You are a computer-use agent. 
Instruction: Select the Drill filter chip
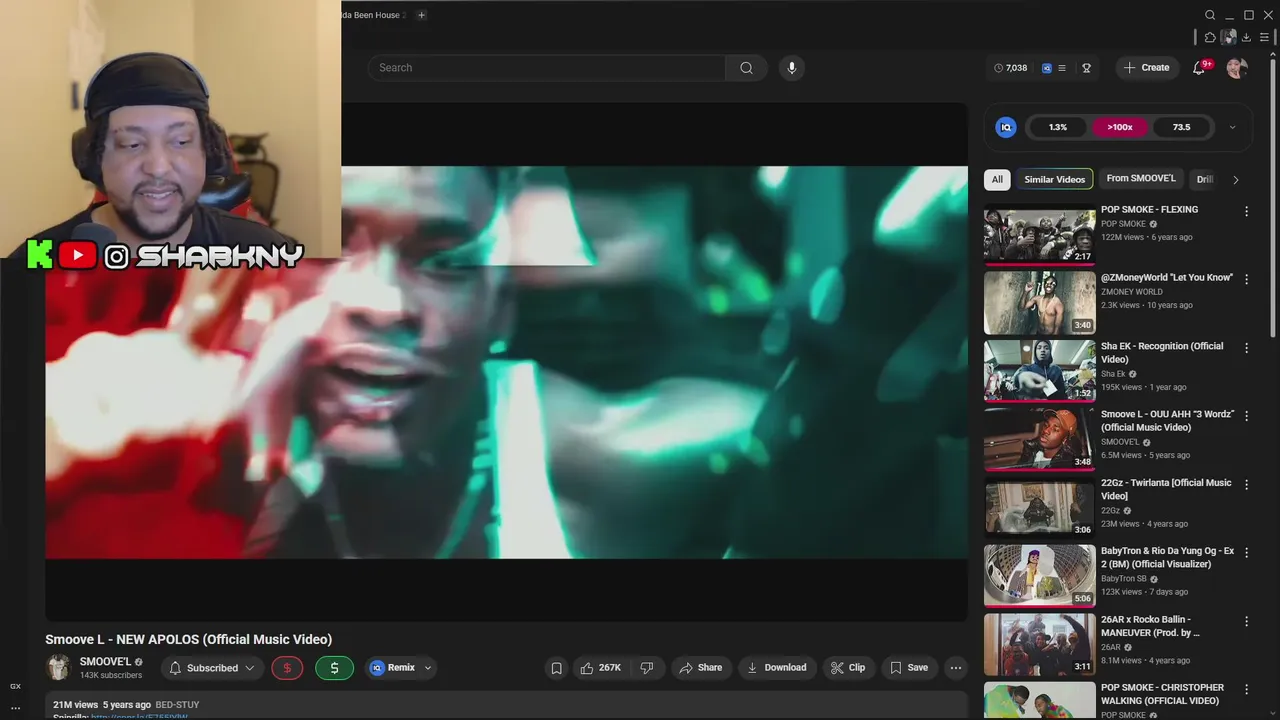(x=1205, y=180)
